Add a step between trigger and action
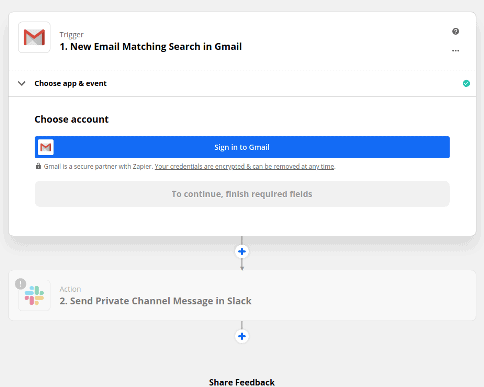This screenshot has height=387, width=484. (x=242, y=252)
